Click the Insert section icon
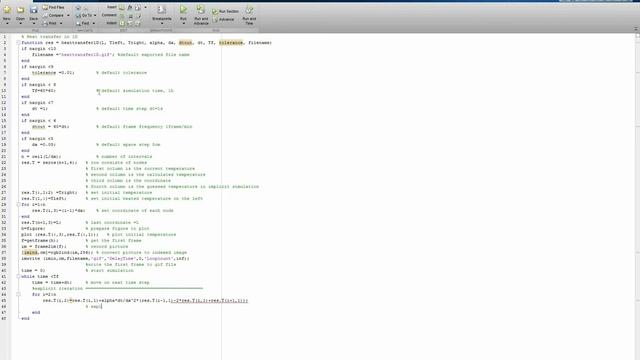Image resolution: width=640 pixels, height=360 pixels. pyautogui.click(x=122, y=7)
